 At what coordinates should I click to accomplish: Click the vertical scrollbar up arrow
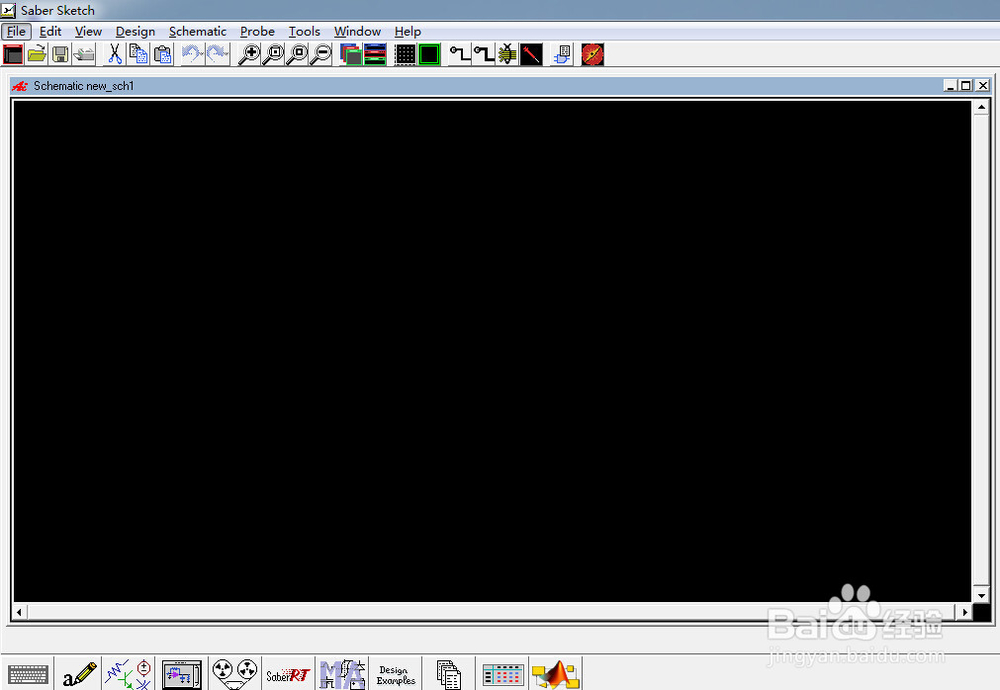click(x=981, y=107)
